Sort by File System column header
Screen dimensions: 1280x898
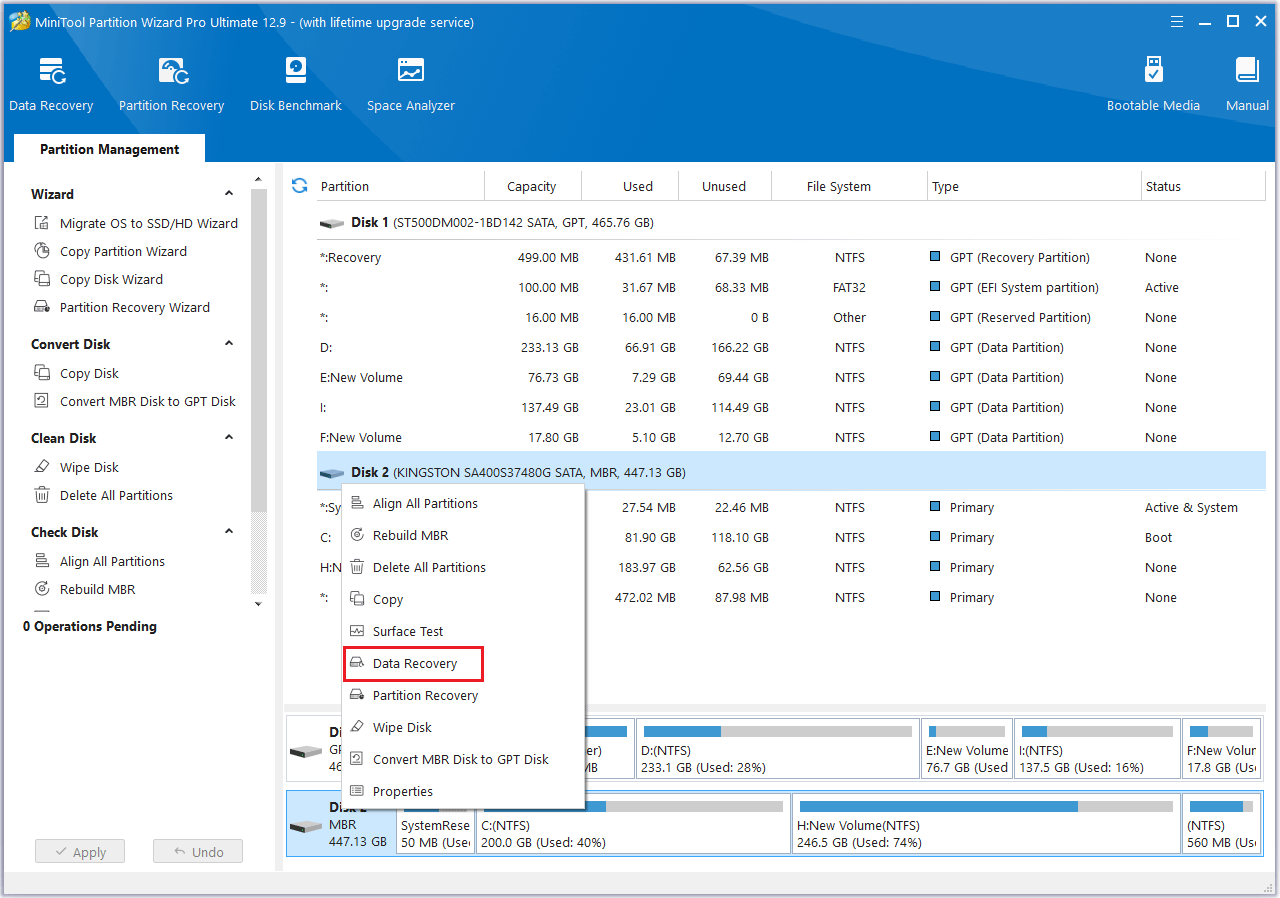tap(849, 186)
